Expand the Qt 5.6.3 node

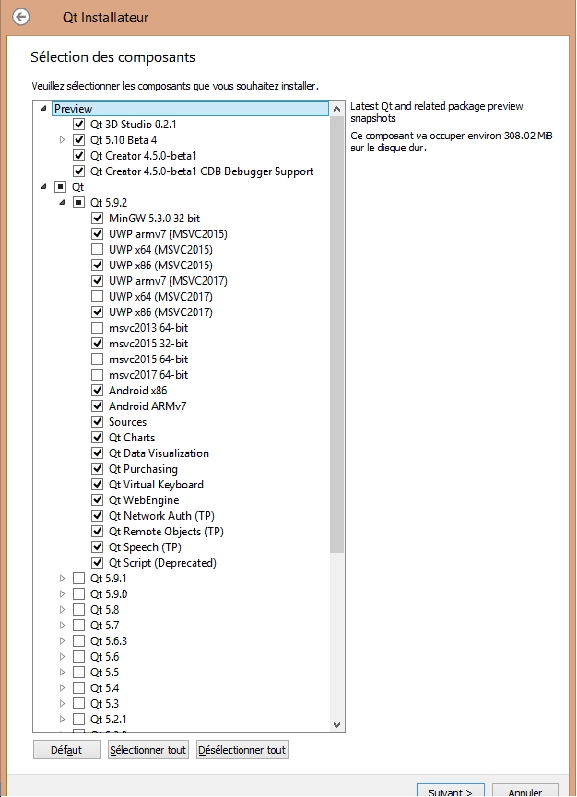point(63,640)
